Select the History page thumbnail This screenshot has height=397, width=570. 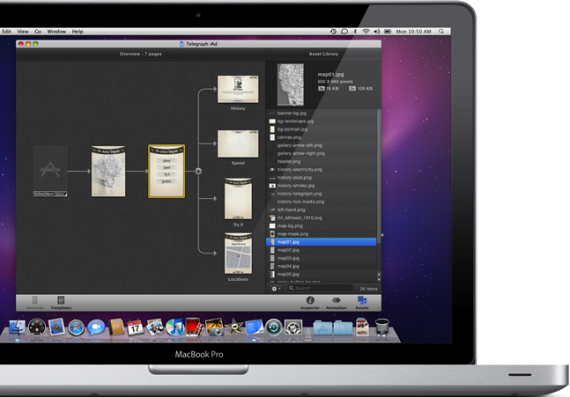pos(238,89)
